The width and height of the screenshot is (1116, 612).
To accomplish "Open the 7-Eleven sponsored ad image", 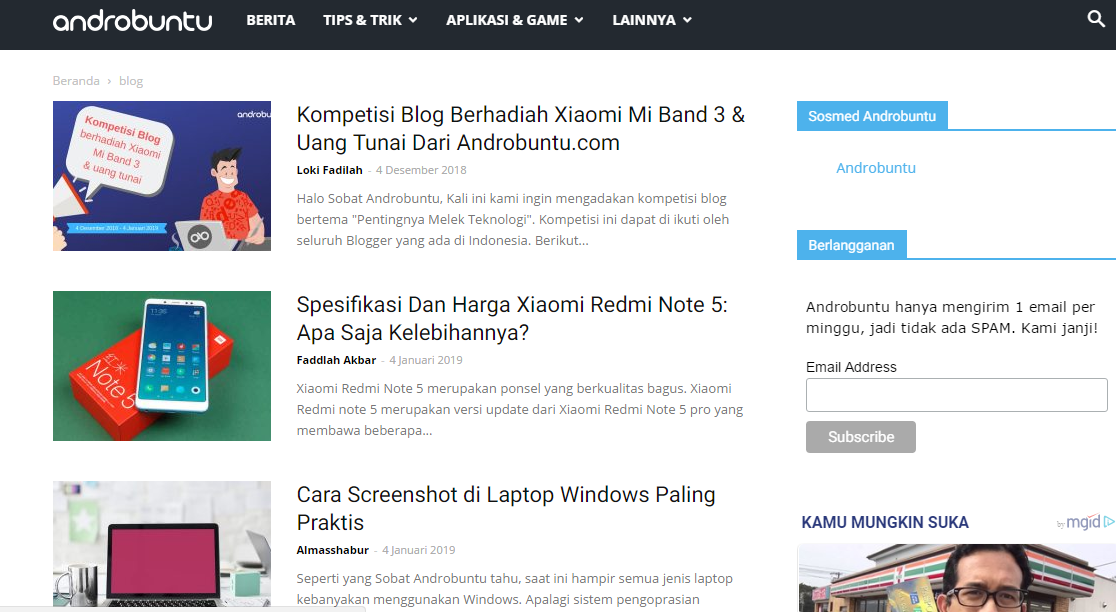I will 957,578.
